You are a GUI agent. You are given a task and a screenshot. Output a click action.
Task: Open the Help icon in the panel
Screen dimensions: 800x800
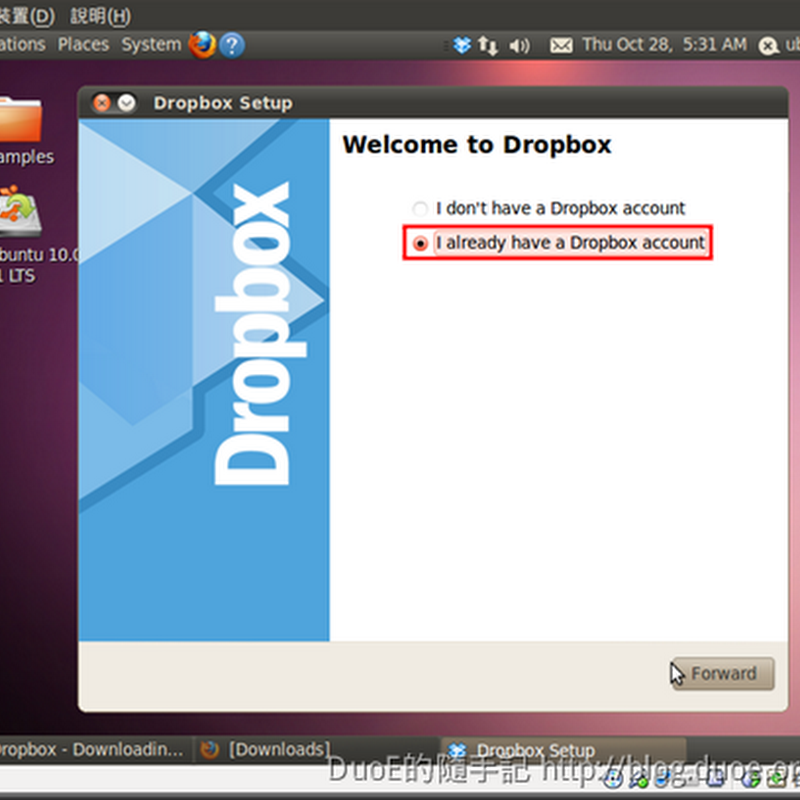pyautogui.click(x=232, y=45)
